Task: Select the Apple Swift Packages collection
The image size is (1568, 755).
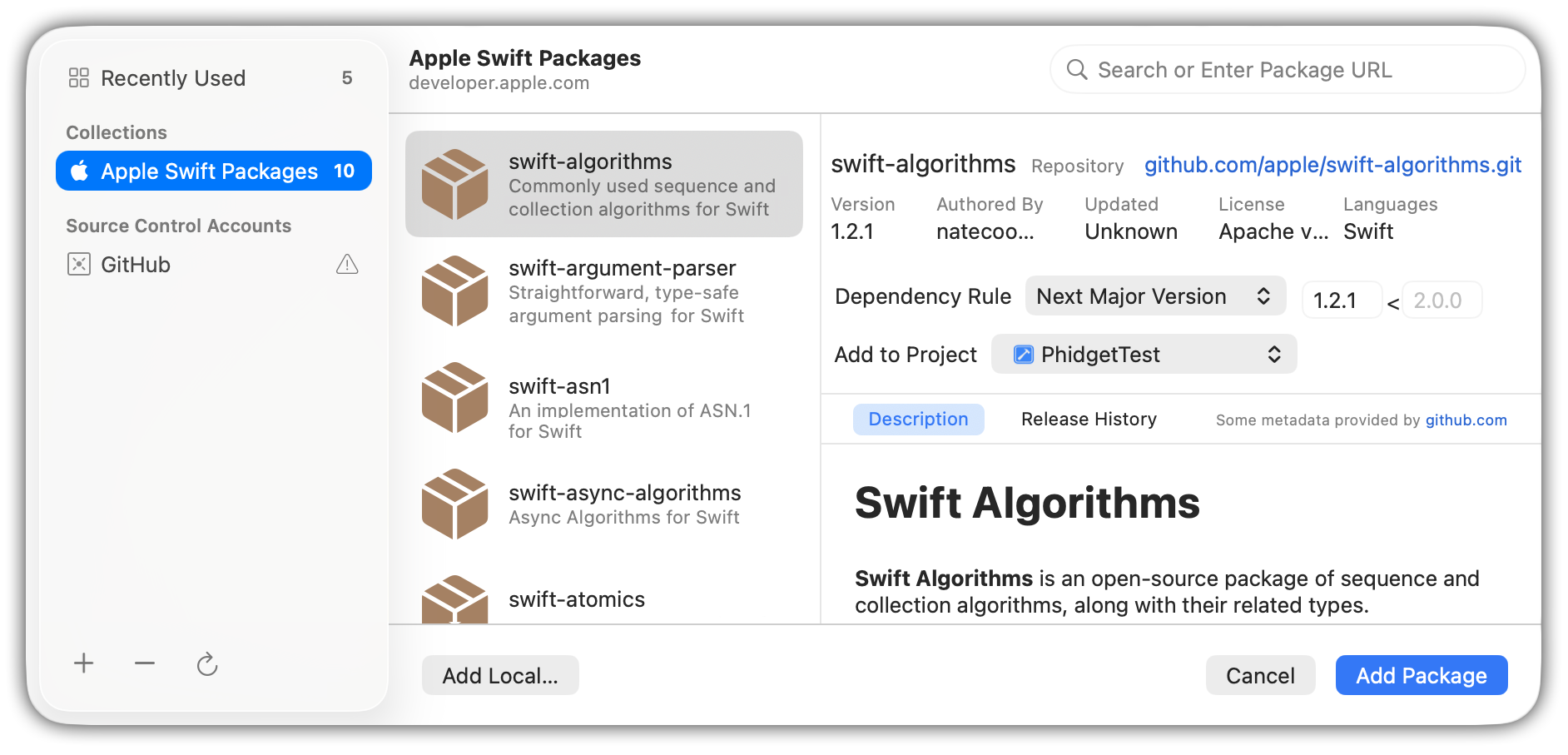Action: tap(214, 171)
